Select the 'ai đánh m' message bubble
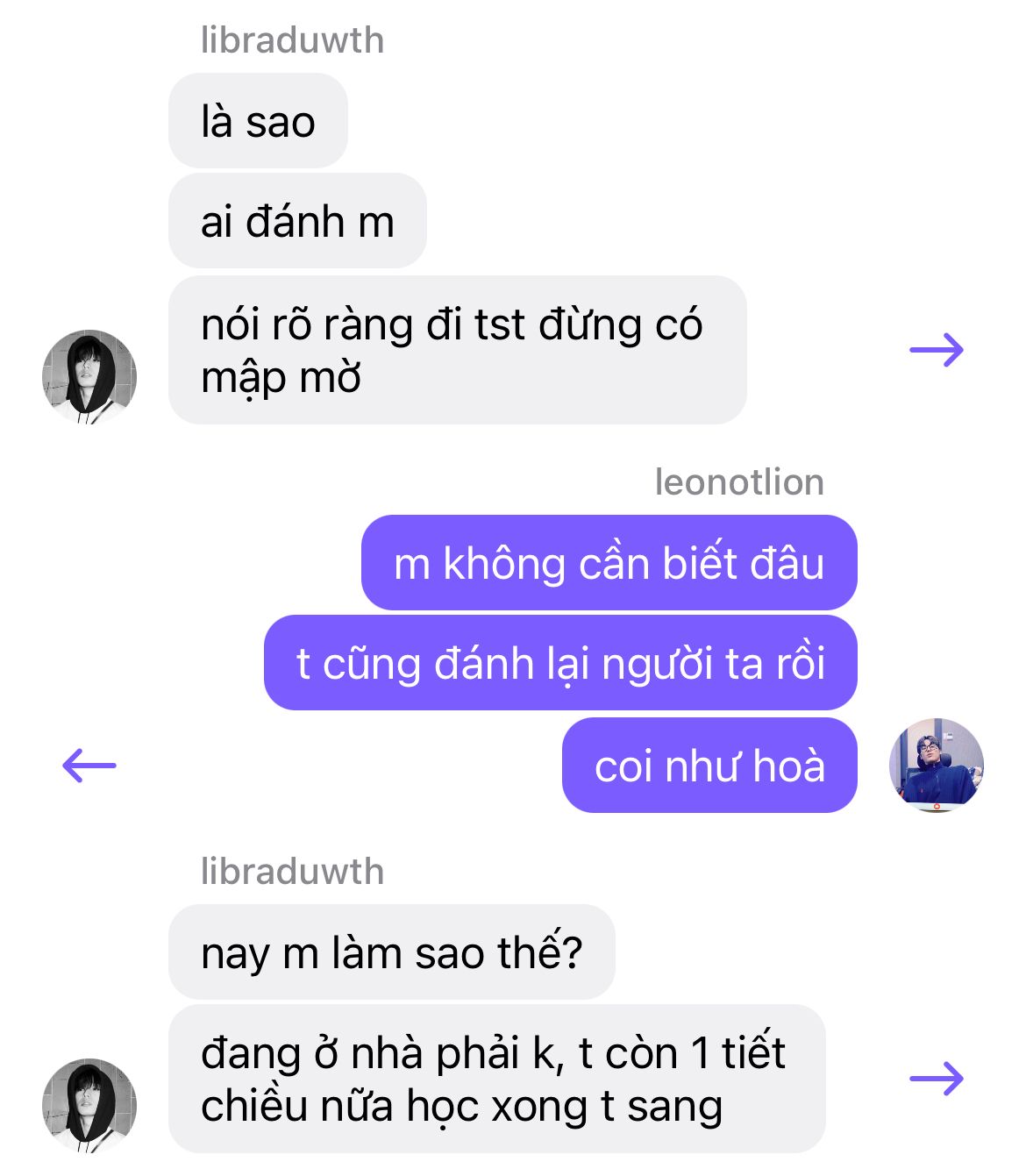 297,221
